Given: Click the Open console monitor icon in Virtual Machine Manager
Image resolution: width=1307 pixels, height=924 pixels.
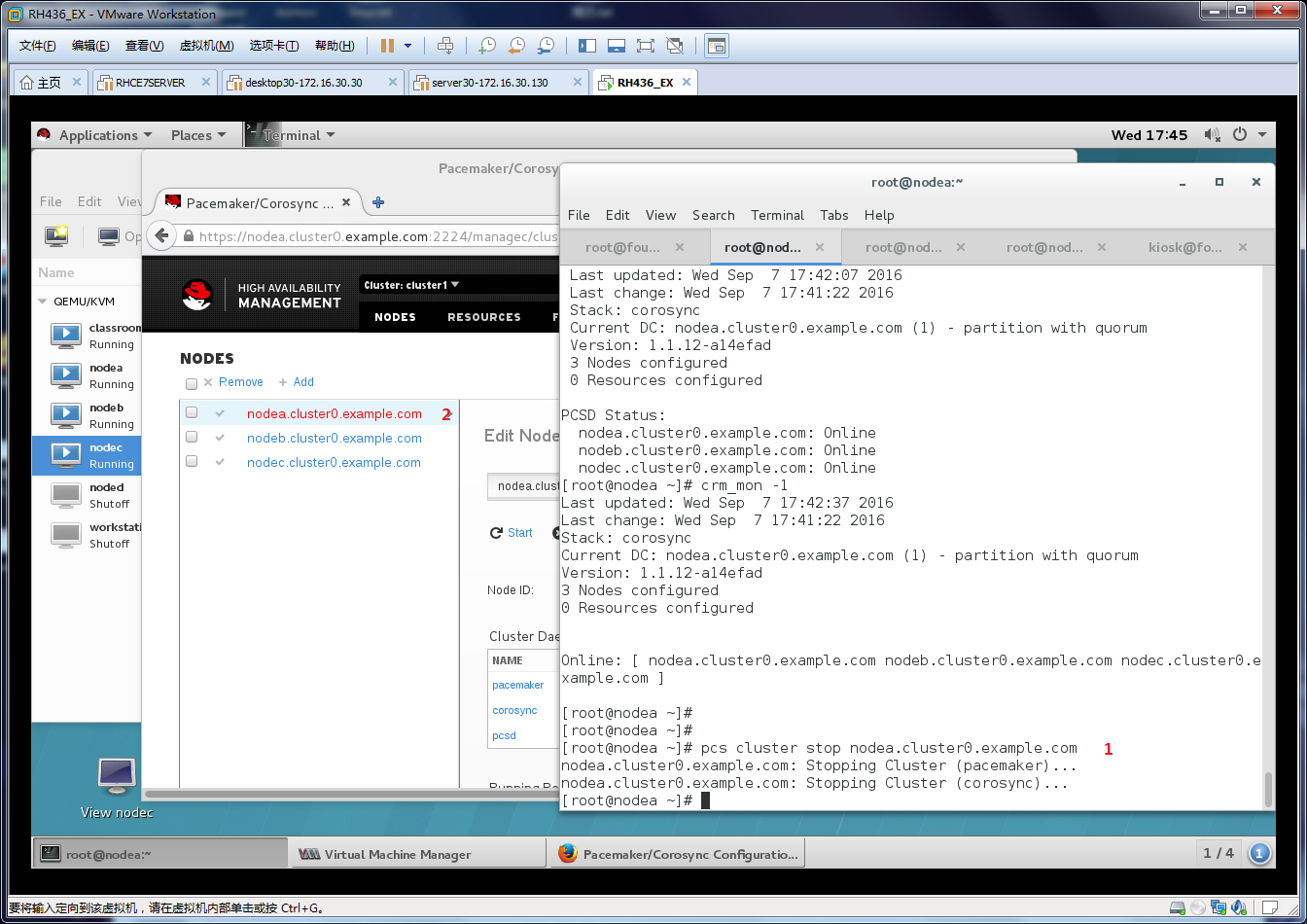Looking at the screenshot, I should coord(108,235).
